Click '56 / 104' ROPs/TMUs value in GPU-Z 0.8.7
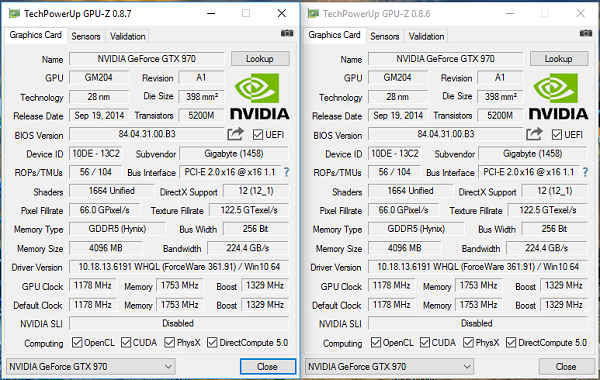Viewport: 600px width, 380px height. coord(96,172)
